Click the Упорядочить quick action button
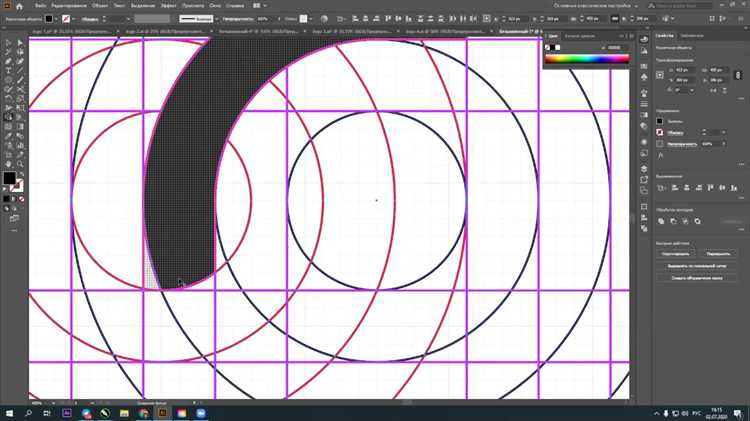This screenshot has width=750, height=421. [675, 254]
